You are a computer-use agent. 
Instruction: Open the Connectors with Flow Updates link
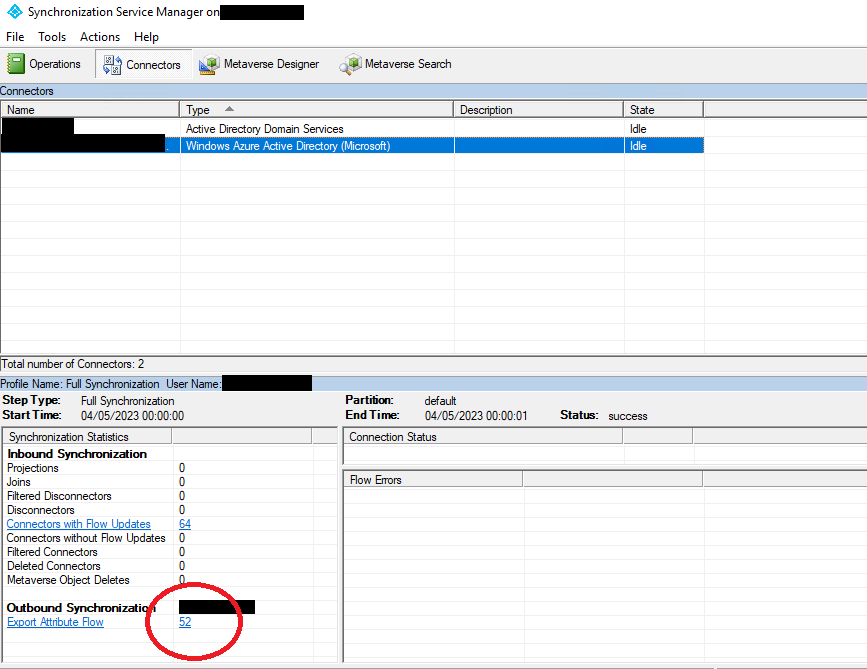pyautogui.click(x=78, y=523)
